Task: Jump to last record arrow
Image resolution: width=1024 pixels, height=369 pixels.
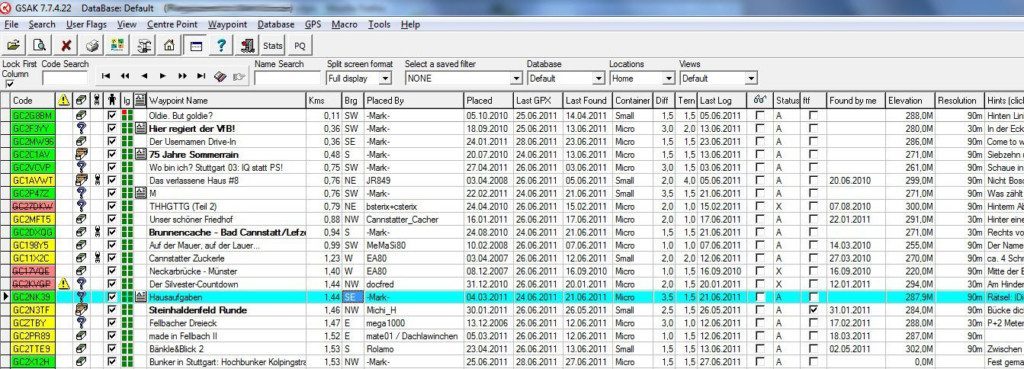Action: (201, 76)
